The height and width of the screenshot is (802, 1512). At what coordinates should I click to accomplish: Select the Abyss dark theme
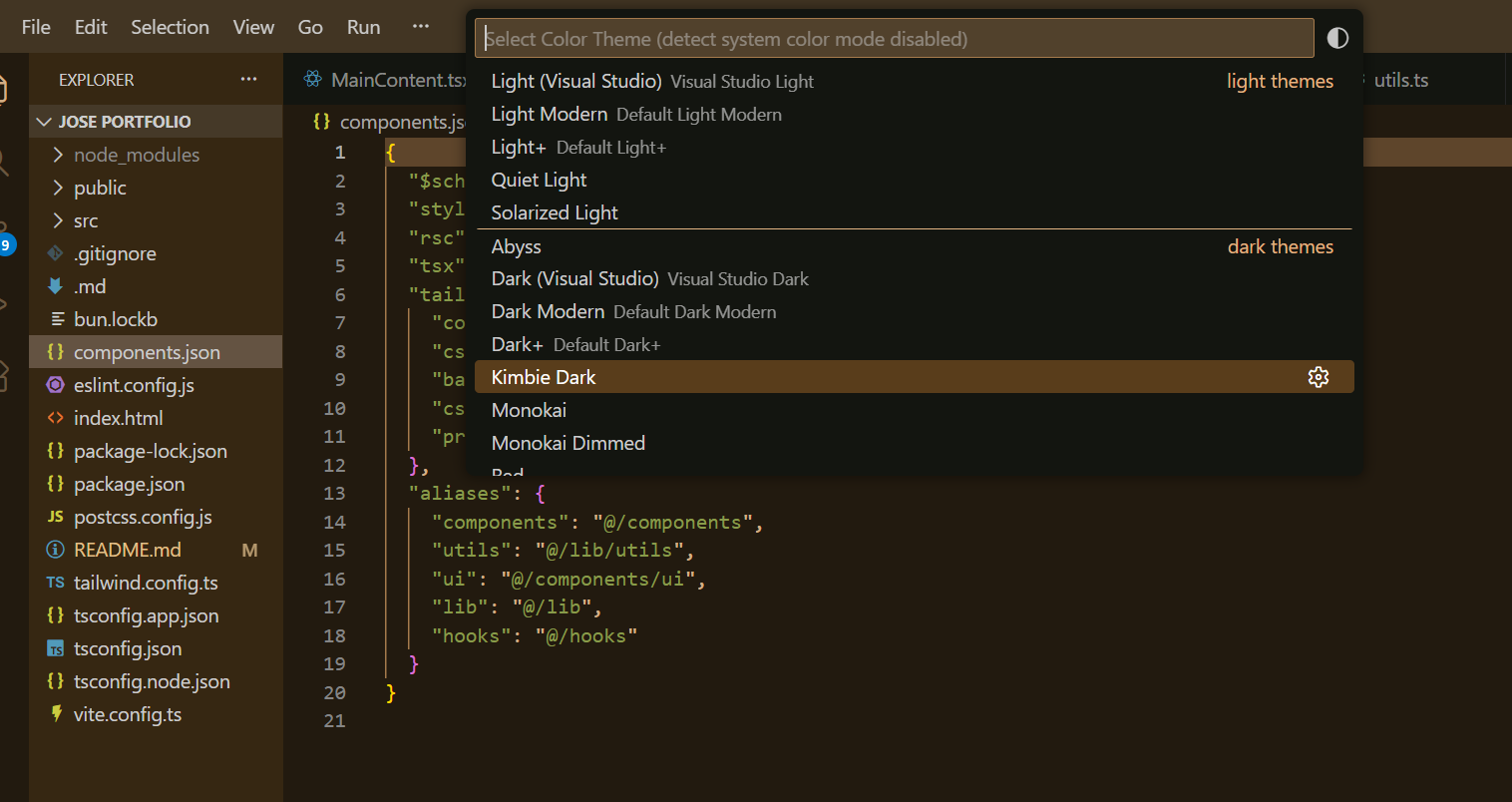[516, 246]
